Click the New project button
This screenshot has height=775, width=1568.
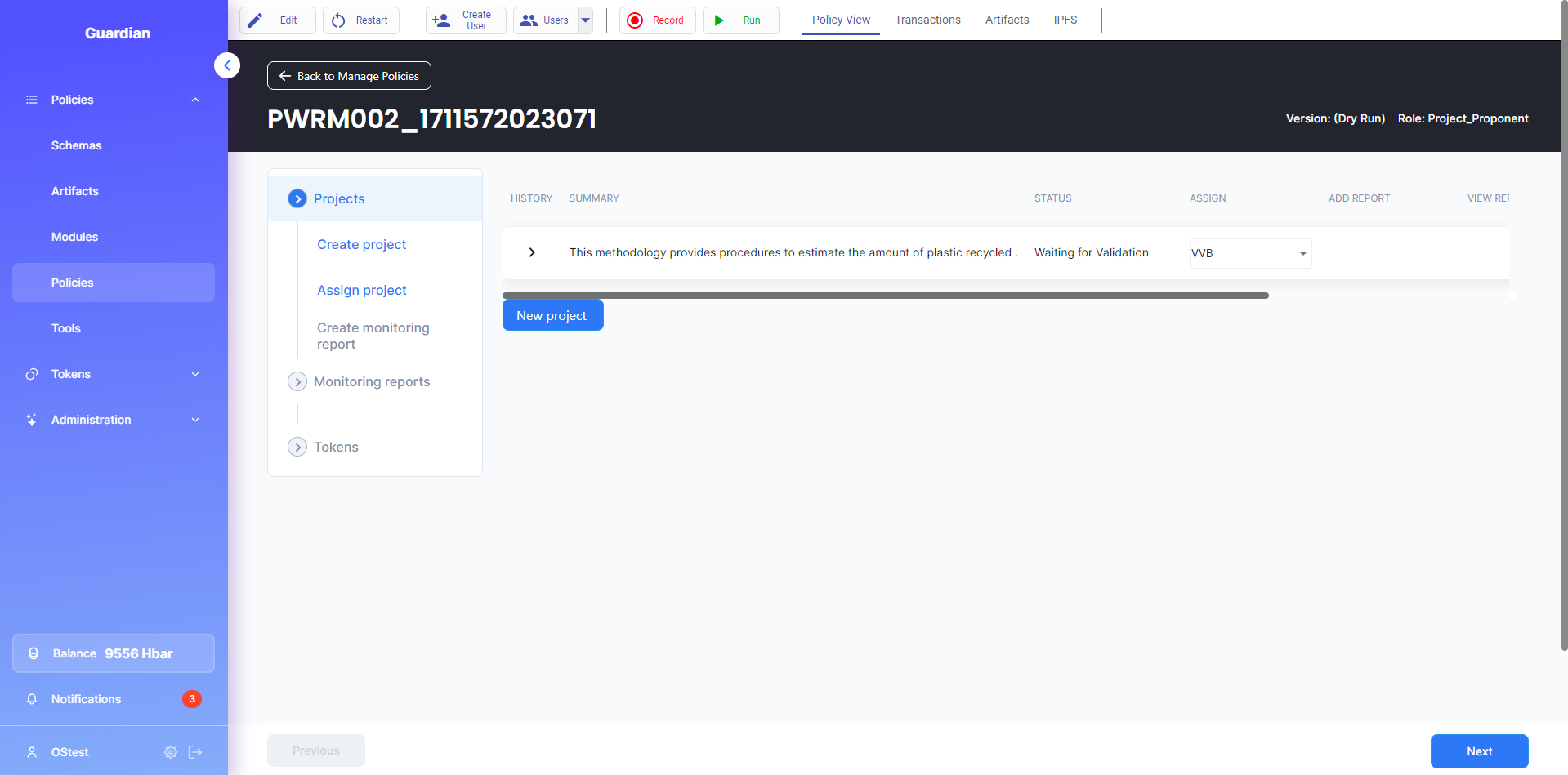tap(552, 315)
